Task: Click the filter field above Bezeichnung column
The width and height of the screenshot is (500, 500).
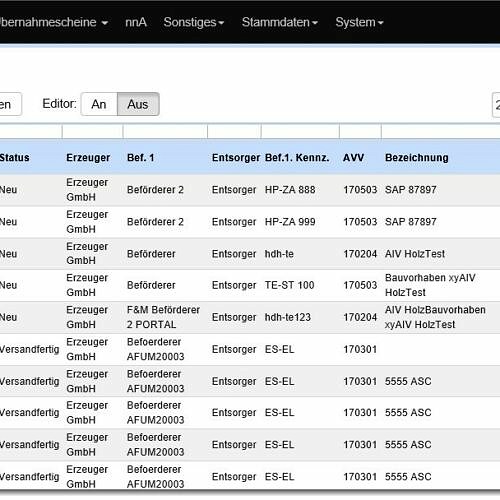Action: [441, 131]
